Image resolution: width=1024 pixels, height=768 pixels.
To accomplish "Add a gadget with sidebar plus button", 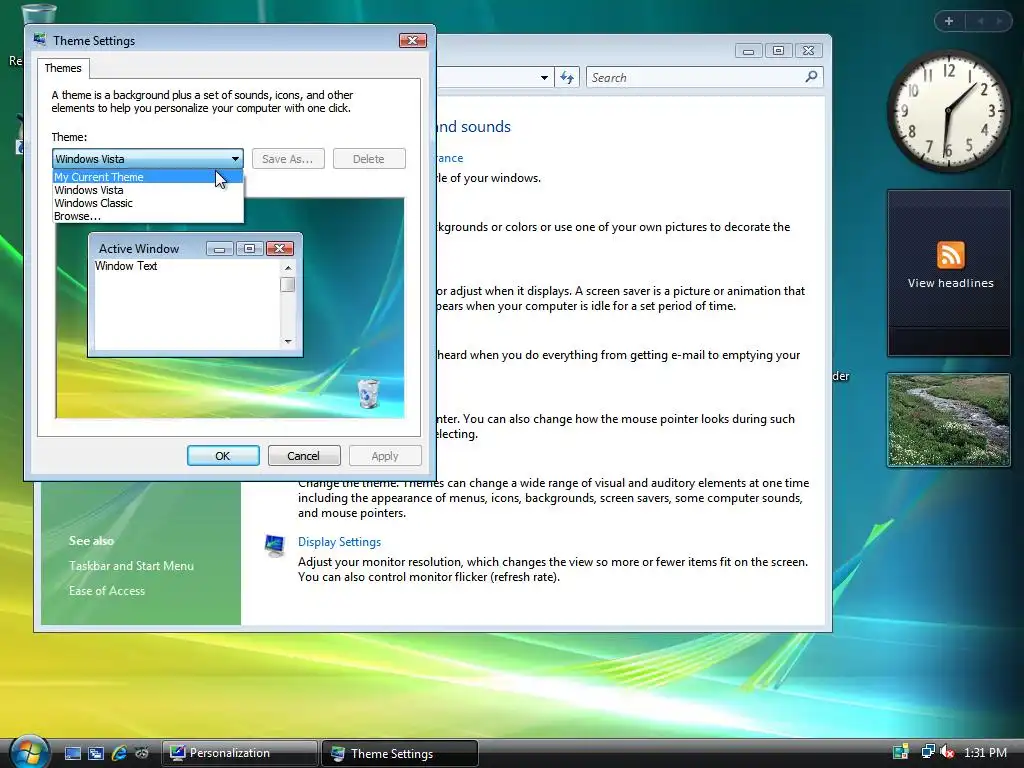I will [950, 21].
